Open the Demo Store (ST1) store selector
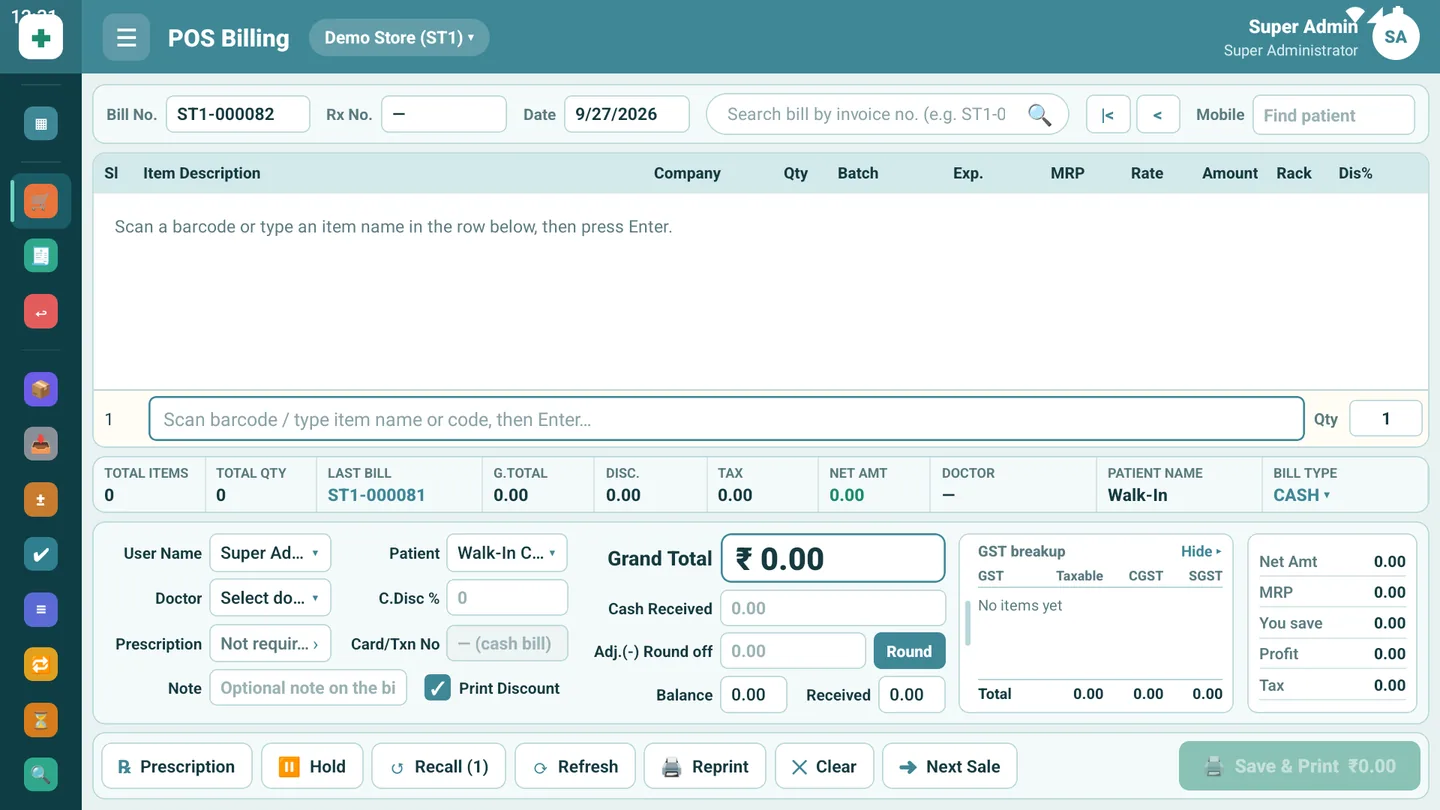Screen dimensions: 1440x810 pos(399,38)
